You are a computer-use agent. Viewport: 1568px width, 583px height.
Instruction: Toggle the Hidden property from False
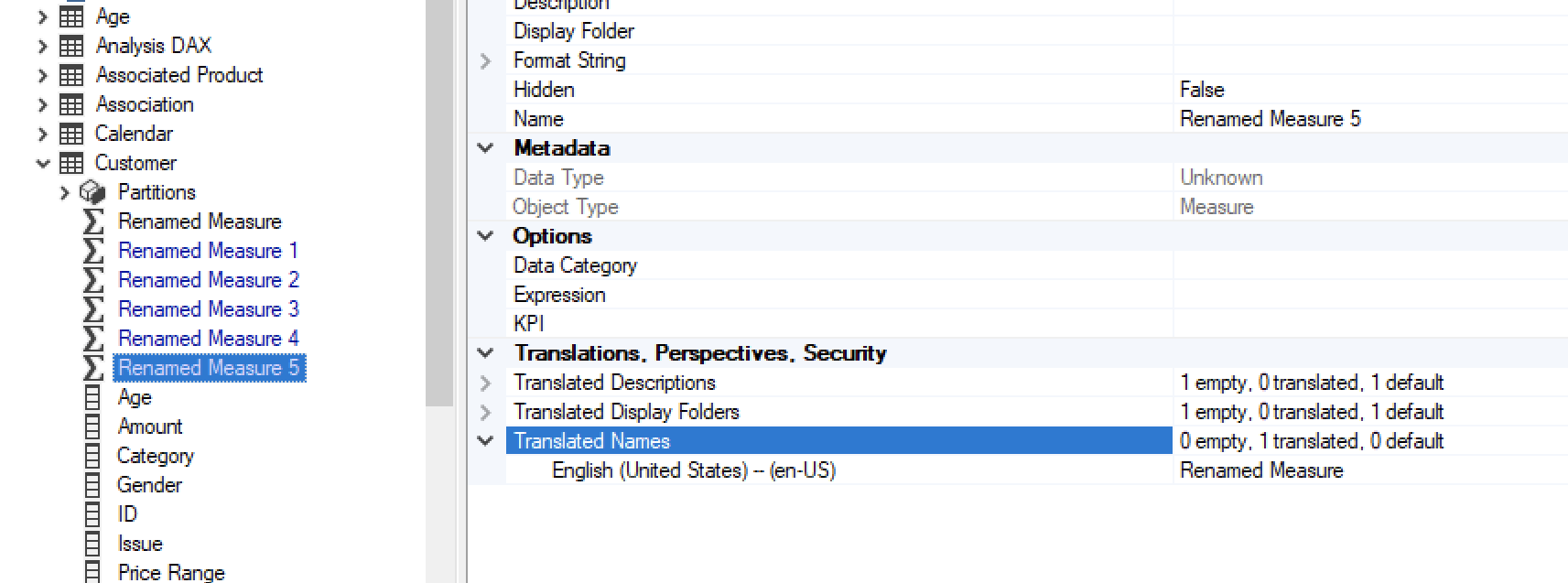tap(1202, 89)
